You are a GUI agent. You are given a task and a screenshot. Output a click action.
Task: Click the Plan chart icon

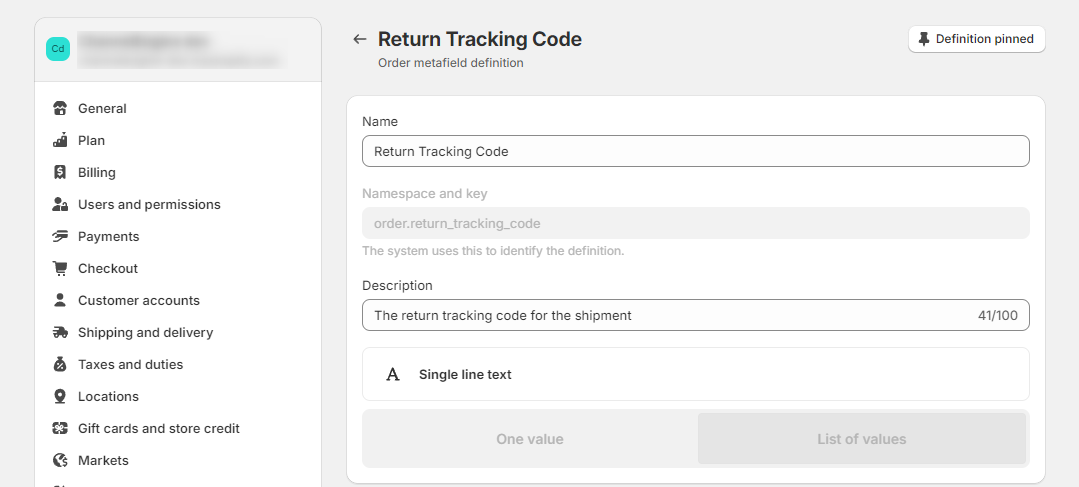(60, 141)
